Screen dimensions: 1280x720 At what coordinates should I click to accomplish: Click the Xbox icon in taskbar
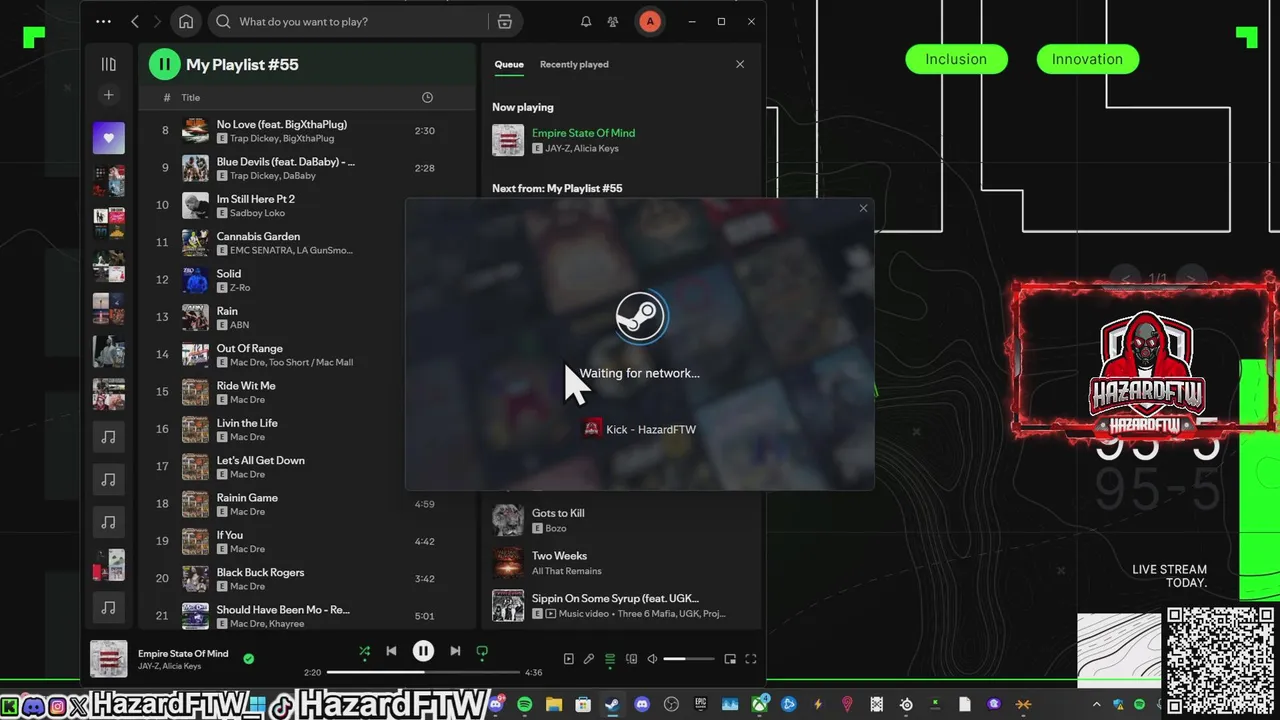(x=759, y=705)
